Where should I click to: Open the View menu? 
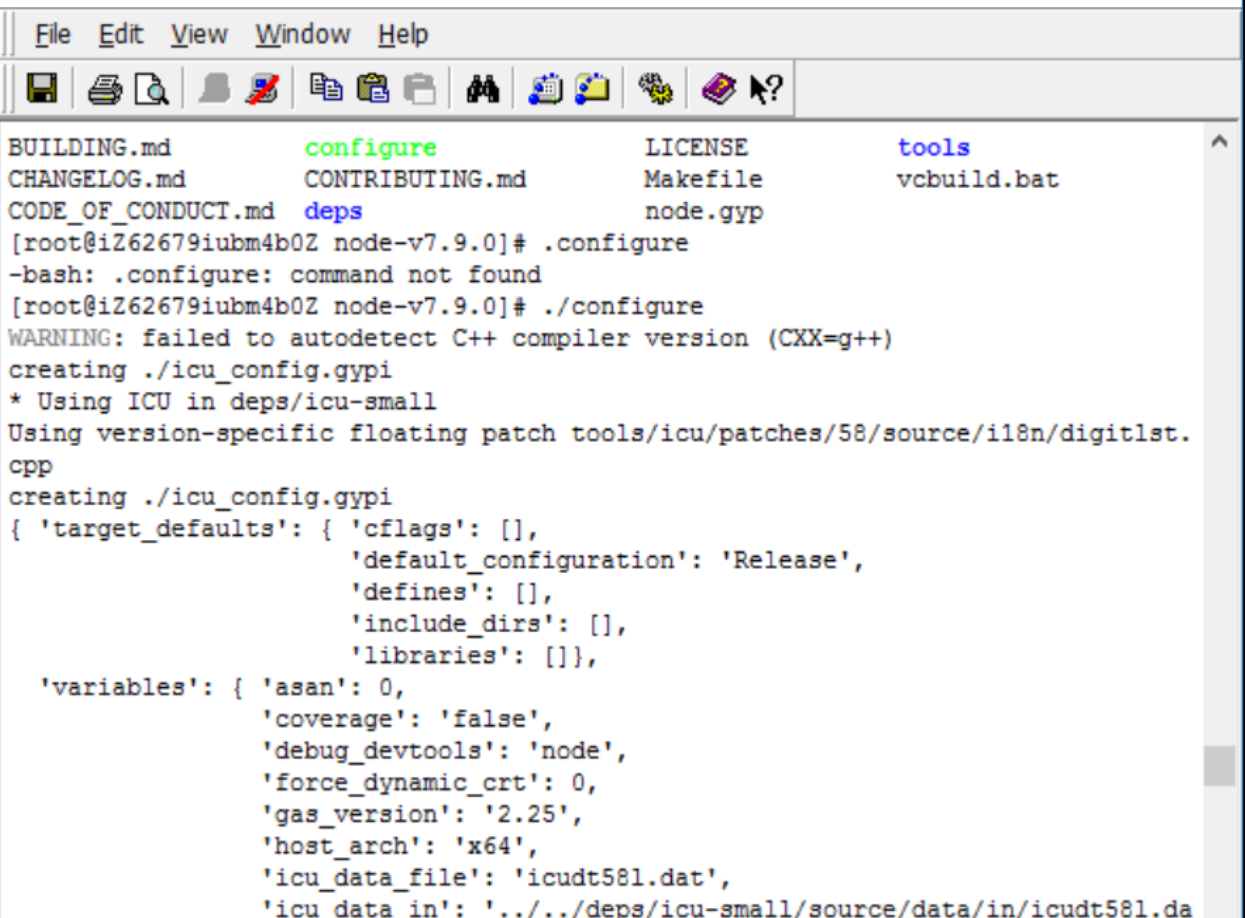199,34
